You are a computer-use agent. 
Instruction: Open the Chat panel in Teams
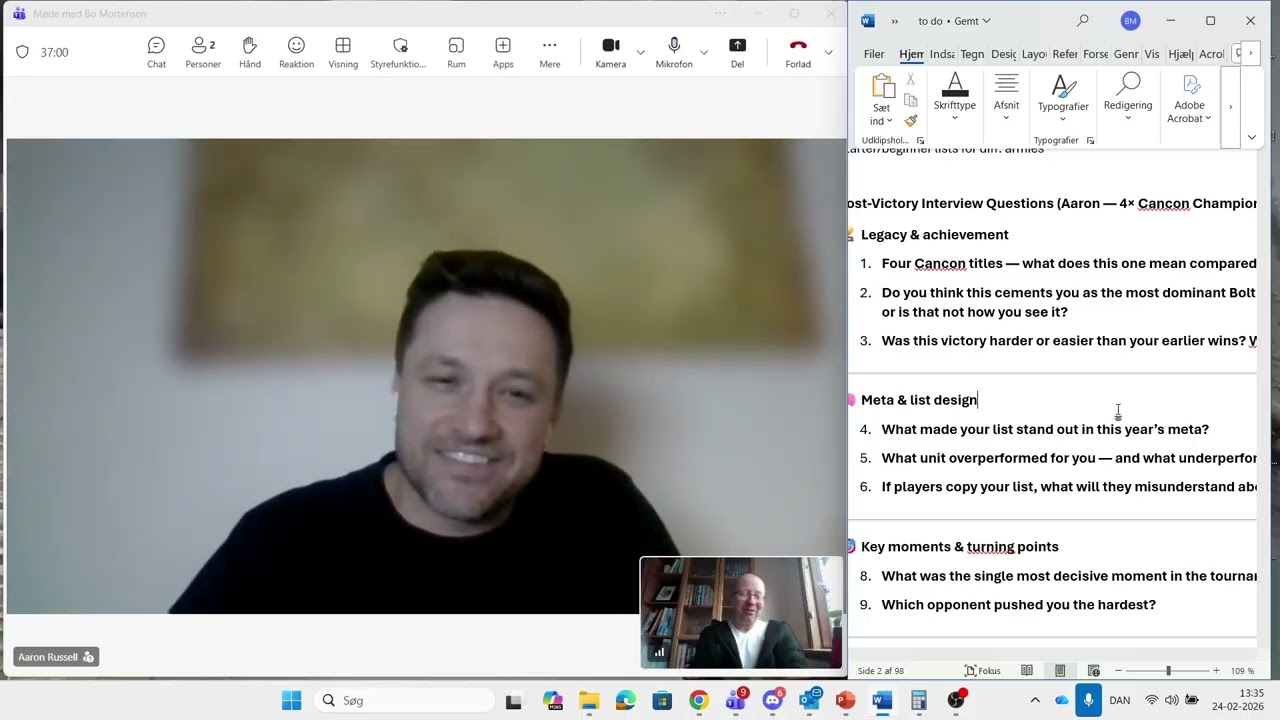point(156,52)
